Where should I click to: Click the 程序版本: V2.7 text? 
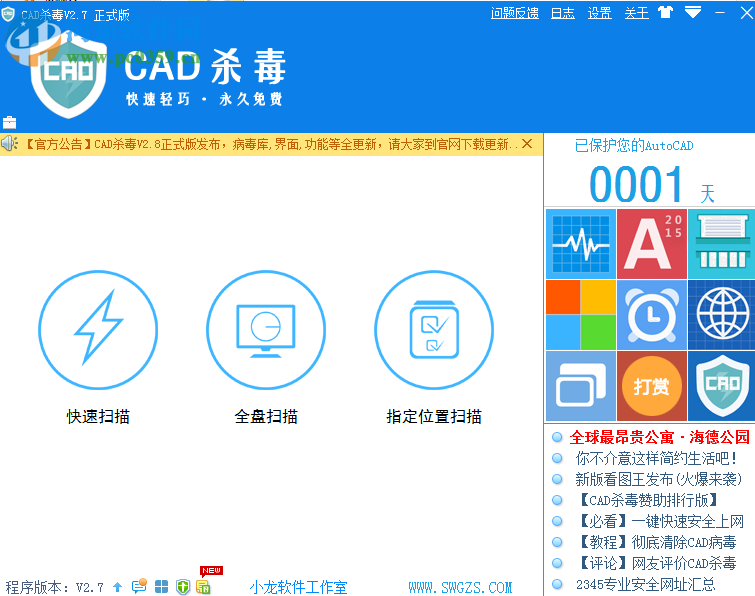click(x=54, y=587)
